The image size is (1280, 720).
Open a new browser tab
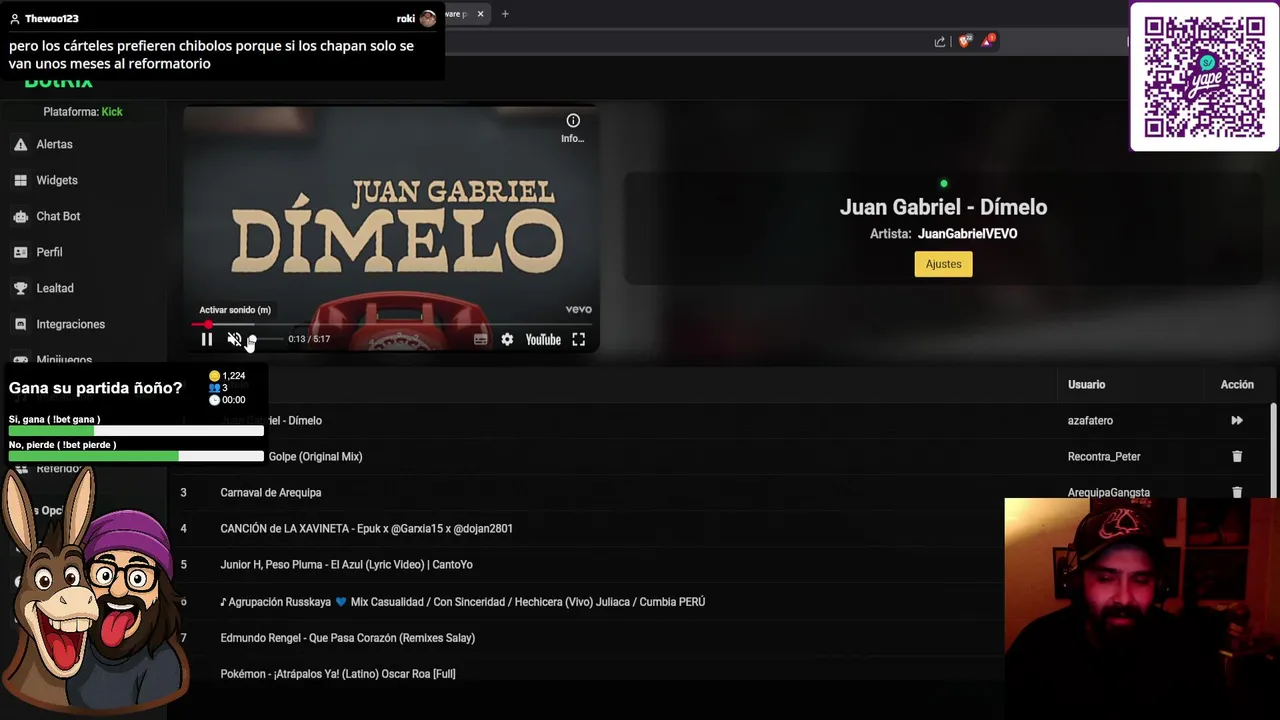coord(505,14)
